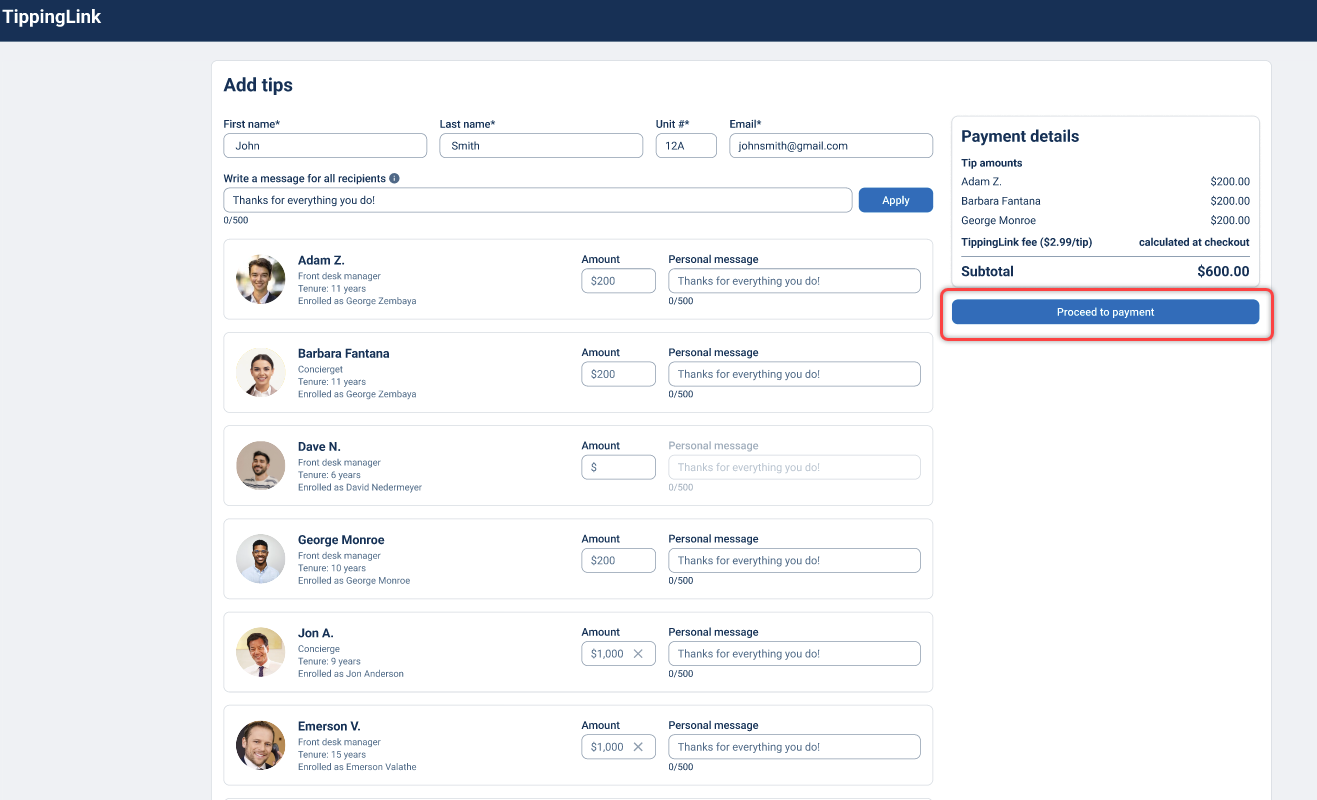Viewport: 1317px width, 800px height.
Task: Click the $600.00 subtotal value
Action: (1223, 271)
